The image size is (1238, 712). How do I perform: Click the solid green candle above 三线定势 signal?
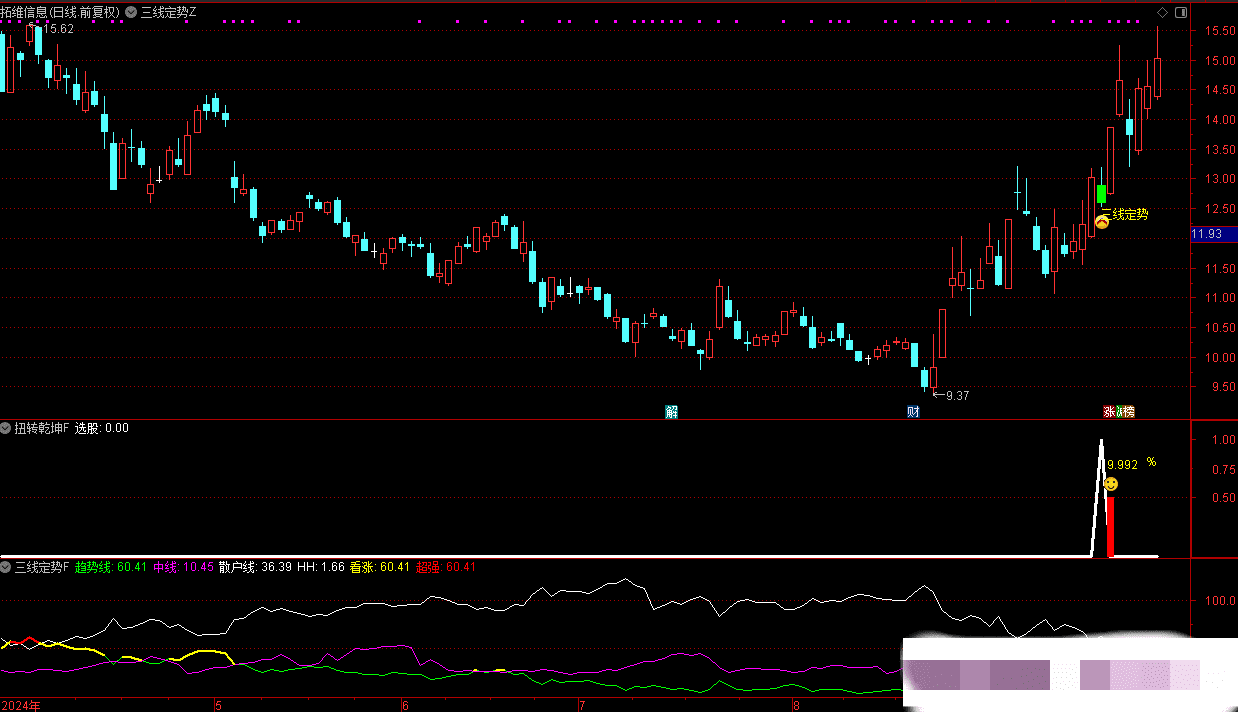coord(1102,195)
